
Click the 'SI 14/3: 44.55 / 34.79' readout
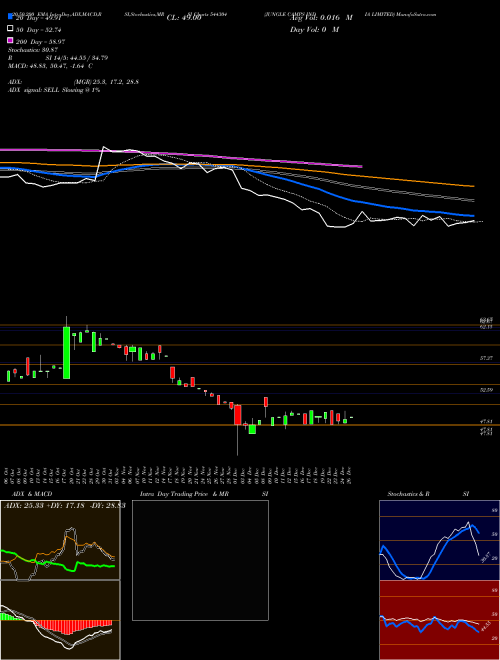pyautogui.click(x=77, y=58)
